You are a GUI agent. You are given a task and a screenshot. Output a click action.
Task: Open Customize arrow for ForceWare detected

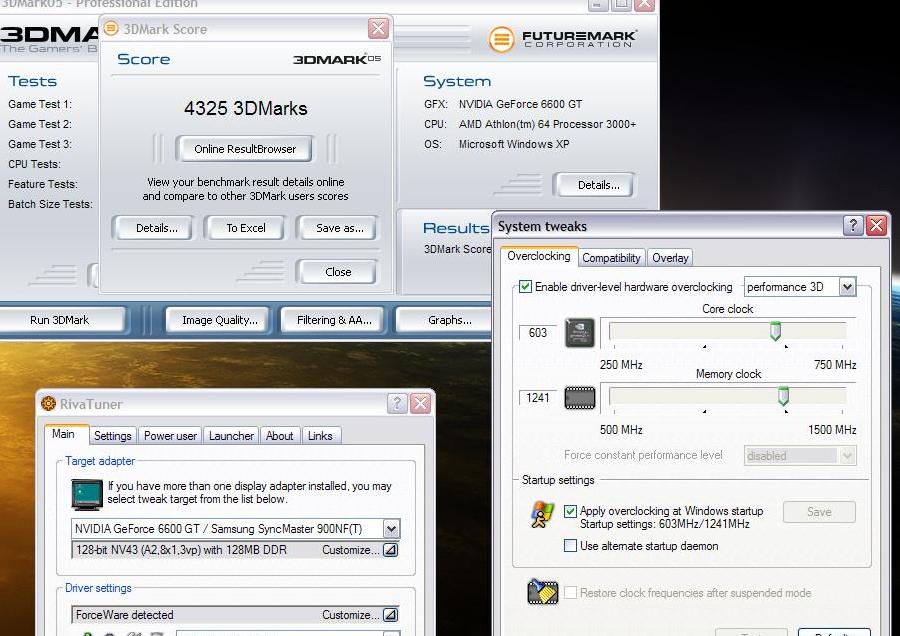coord(390,615)
